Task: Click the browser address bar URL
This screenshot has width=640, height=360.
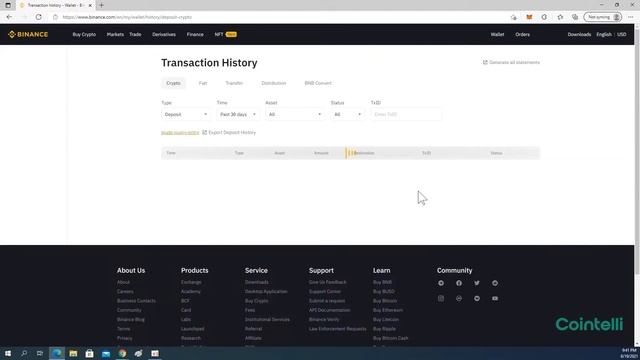Action: pyautogui.click(x=127, y=17)
